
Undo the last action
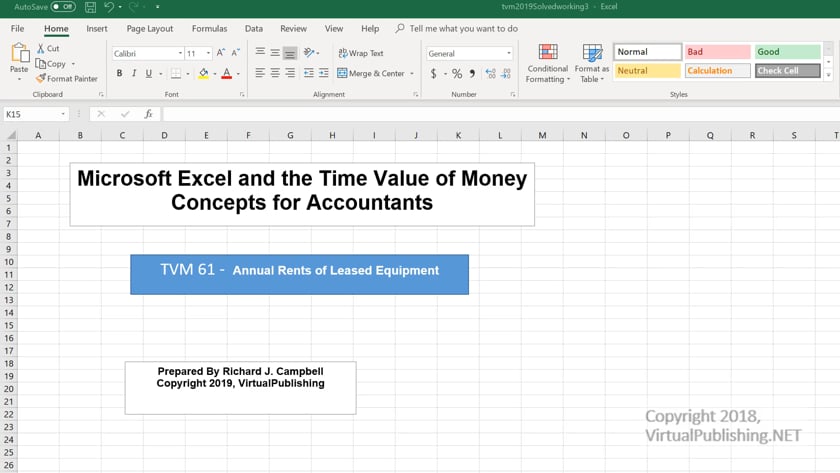[x=109, y=7]
